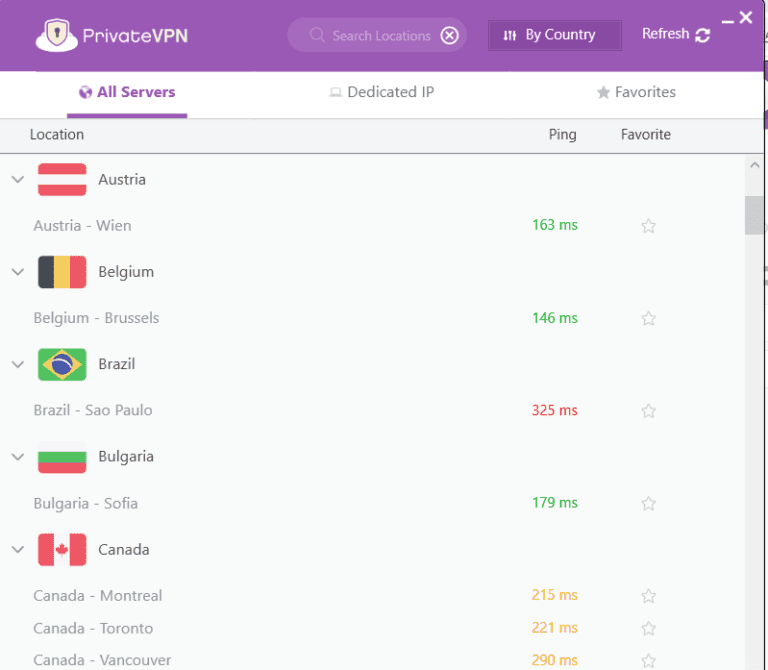
Task: Open the Favorites tab
Action: pos(636,92)
